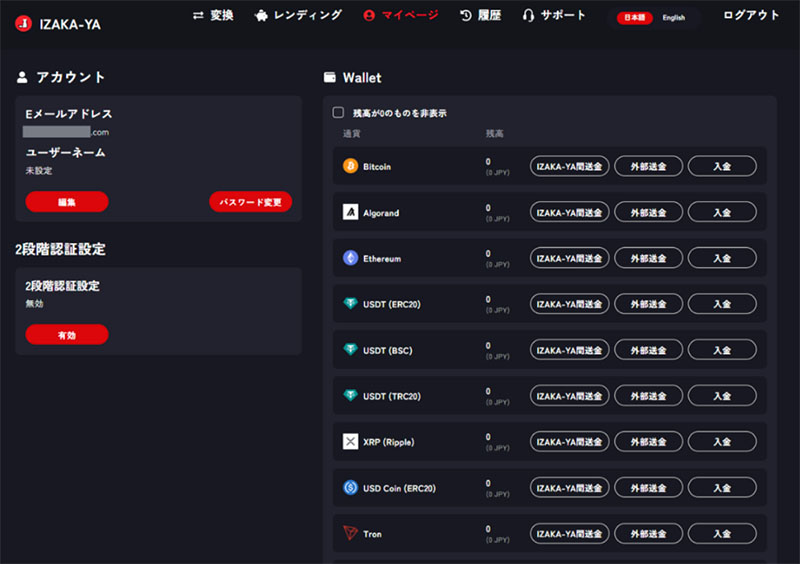The width and height of the screenshot is (800, 564).
Task: Click IZAKA-YA間送金 for USDT (BSC)
Action: point(569,350)
